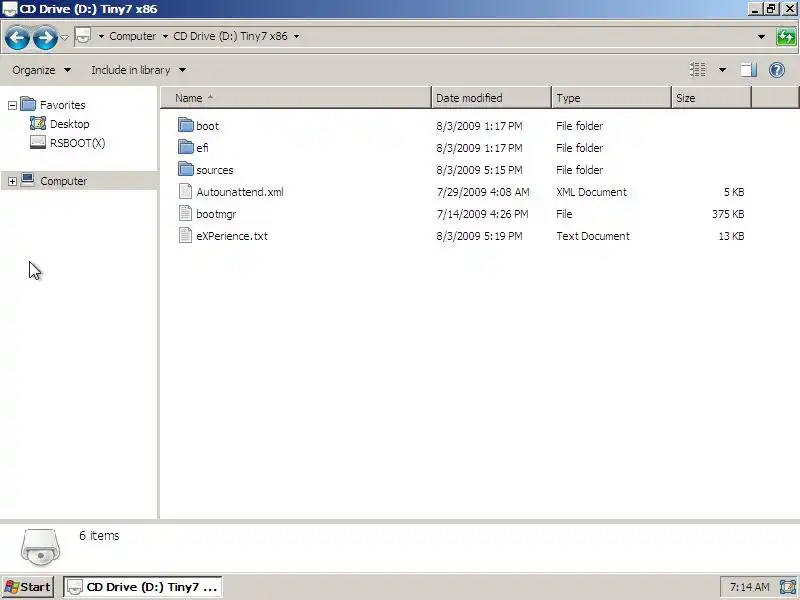Select the boot folder icon
The image size is (800, 600).
[x=186, y=125]
